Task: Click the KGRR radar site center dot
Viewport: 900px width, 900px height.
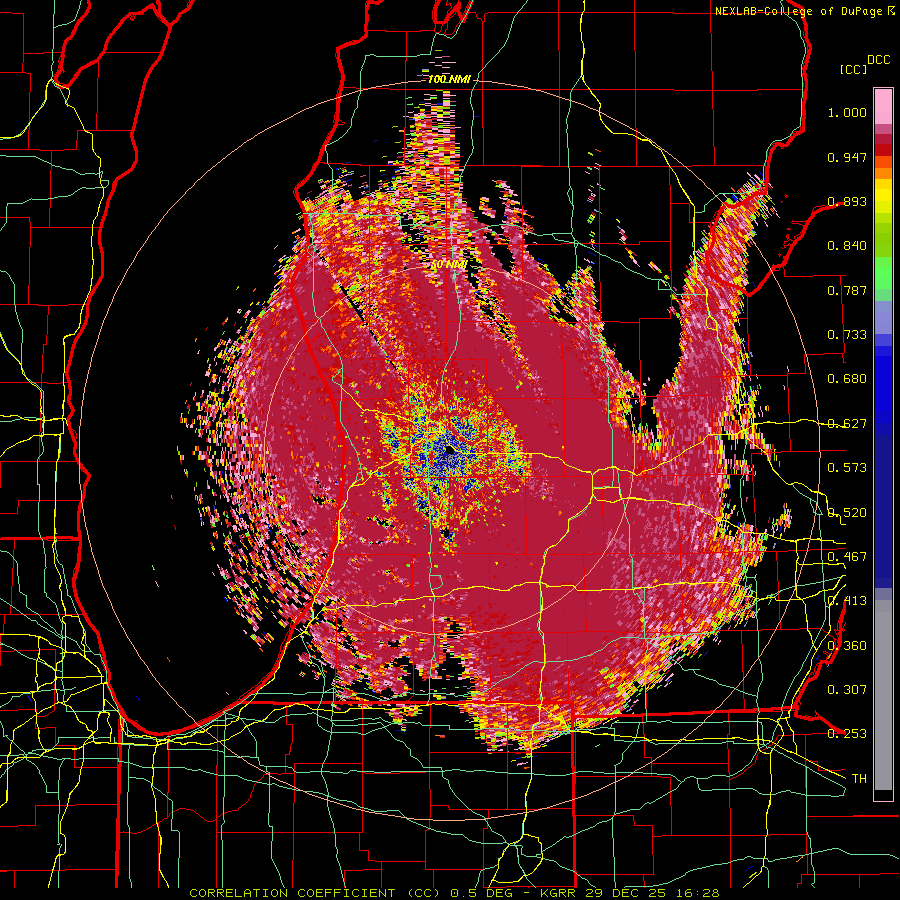Action: click(x=449, y=451)
